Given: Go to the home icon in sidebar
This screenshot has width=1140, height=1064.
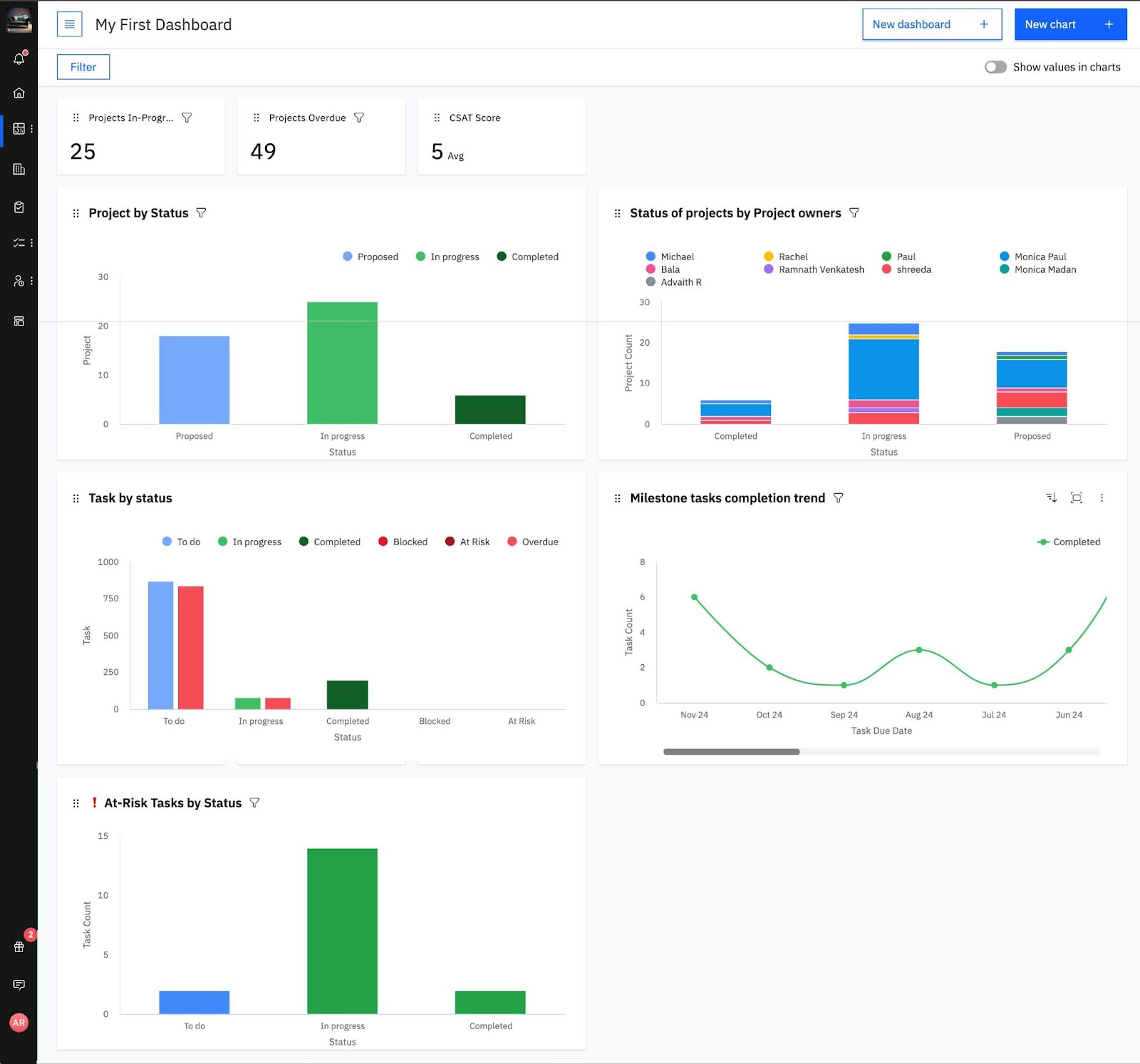Looking at the screenshot, I should pos(19,93).
